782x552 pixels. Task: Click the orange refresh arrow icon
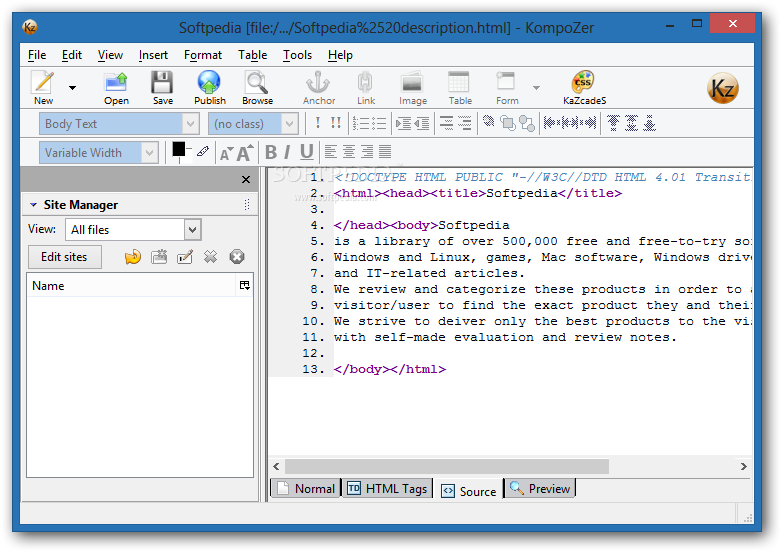pos(133,257)
